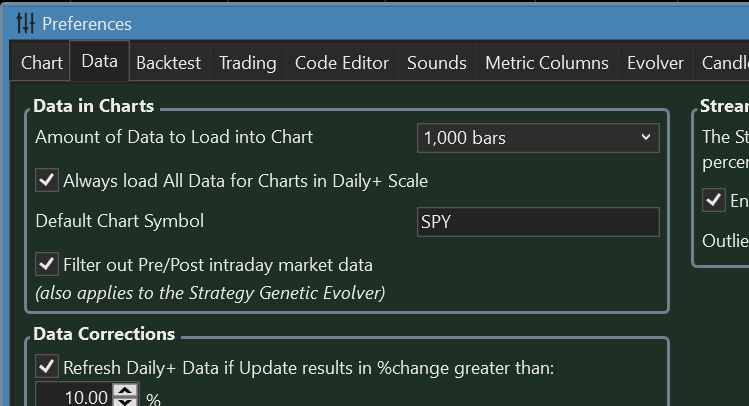
Task: Toggle the checkbox in the Streaming panel
Action: [x=714, y=200]
